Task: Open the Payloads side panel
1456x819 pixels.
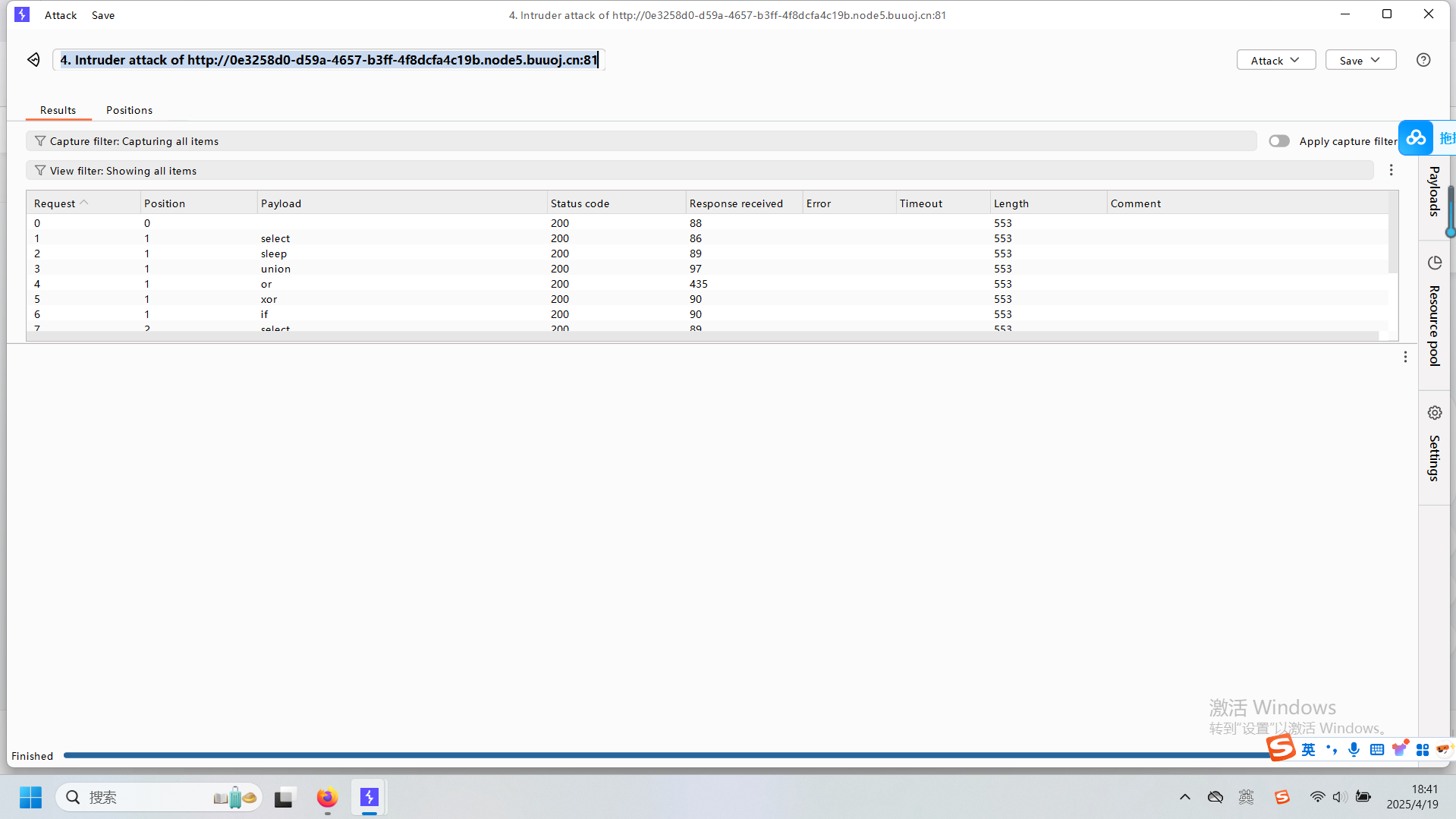Action: point(1434,191)
